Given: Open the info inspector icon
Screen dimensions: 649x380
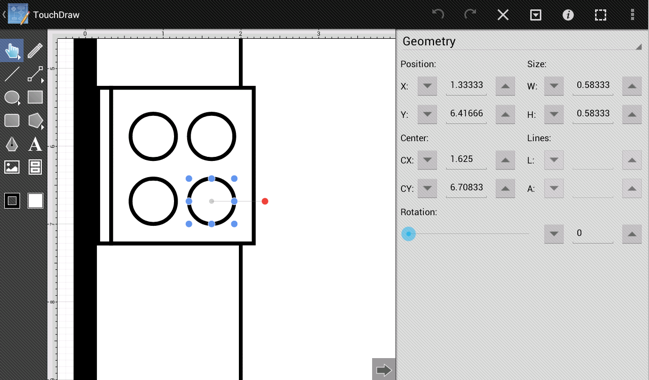Looking at the screenshot, I should tap(568, 15).
